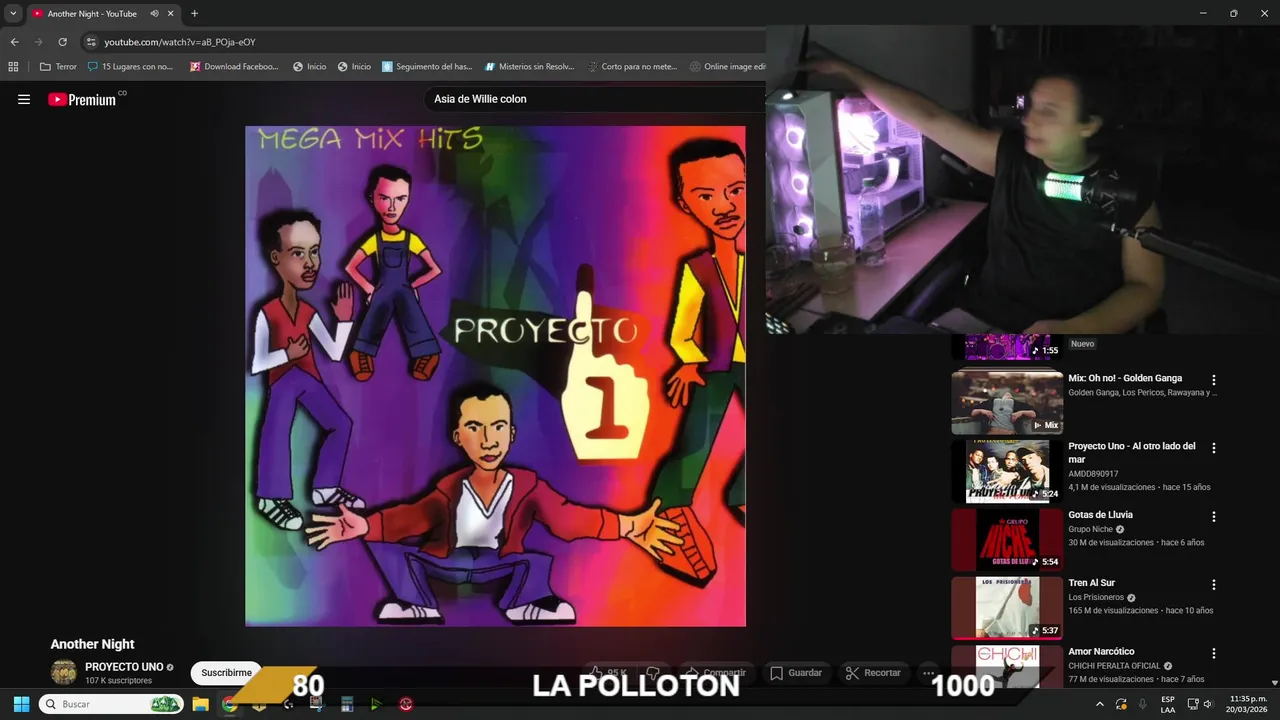Image resolution: width=1280 pixels, height=720 pixels.
Task: Open options menu for 'Al otro lado del mar'
Action: 1214,448
